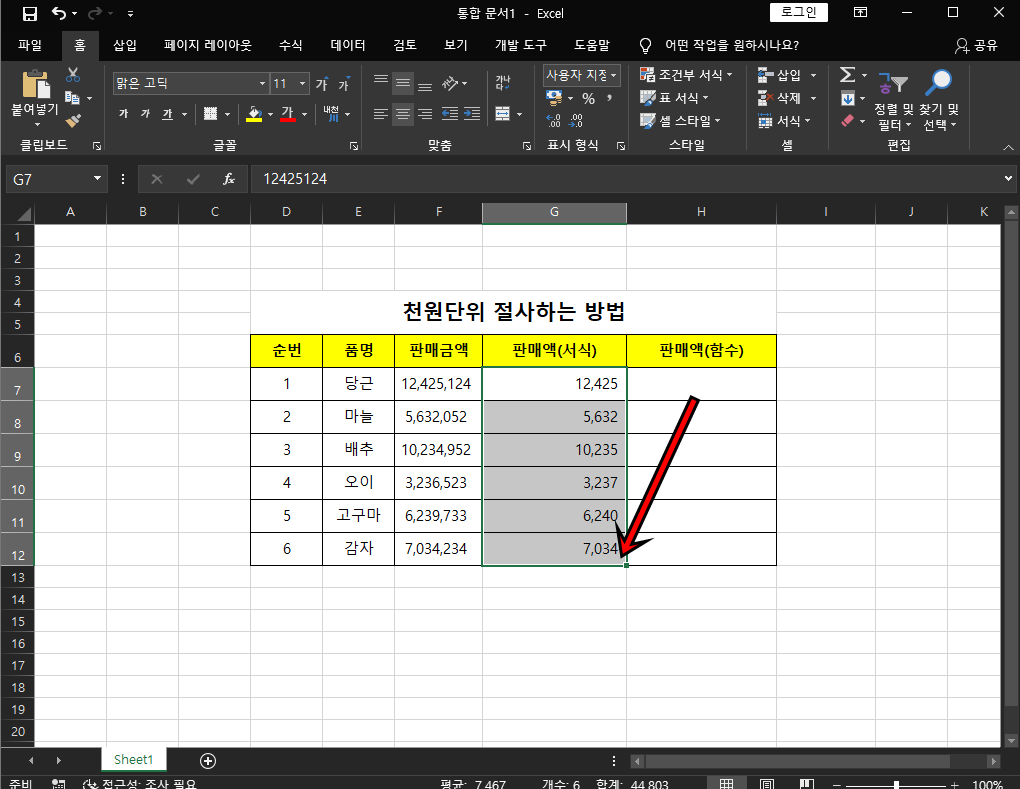Viewport: 1020px width, 789px height.
Task: Switch to the 데이터 Data tab
Action: tap(348, 46)
